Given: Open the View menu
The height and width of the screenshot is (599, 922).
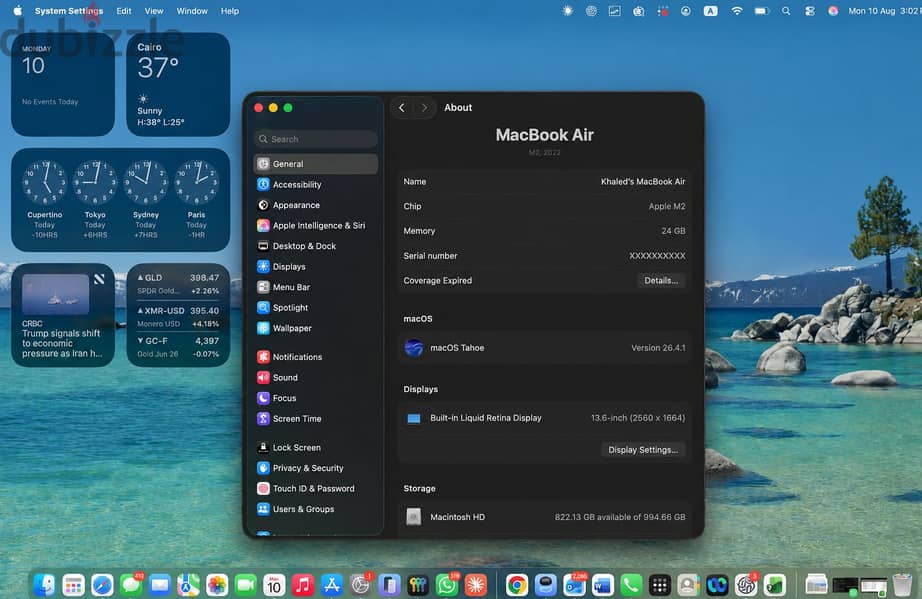Looking at the screenshot, I should [154, 11].
